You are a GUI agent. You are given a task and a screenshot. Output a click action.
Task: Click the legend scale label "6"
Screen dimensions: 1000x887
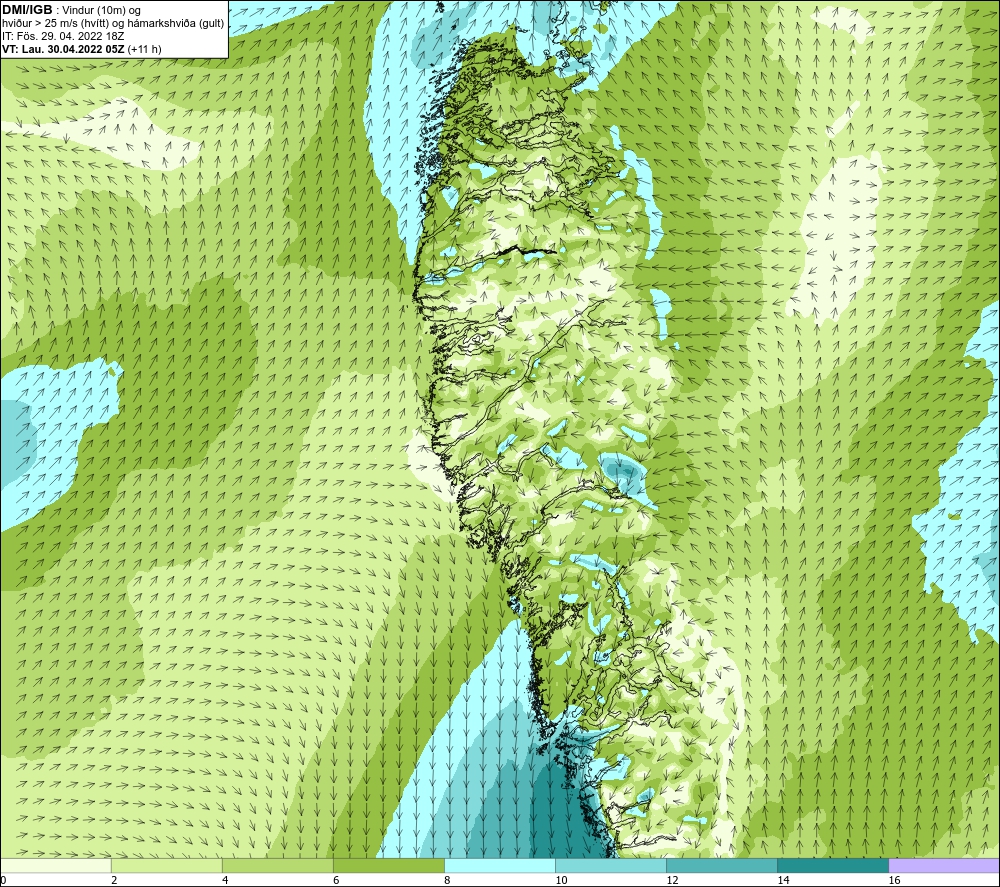pos(336,880)
